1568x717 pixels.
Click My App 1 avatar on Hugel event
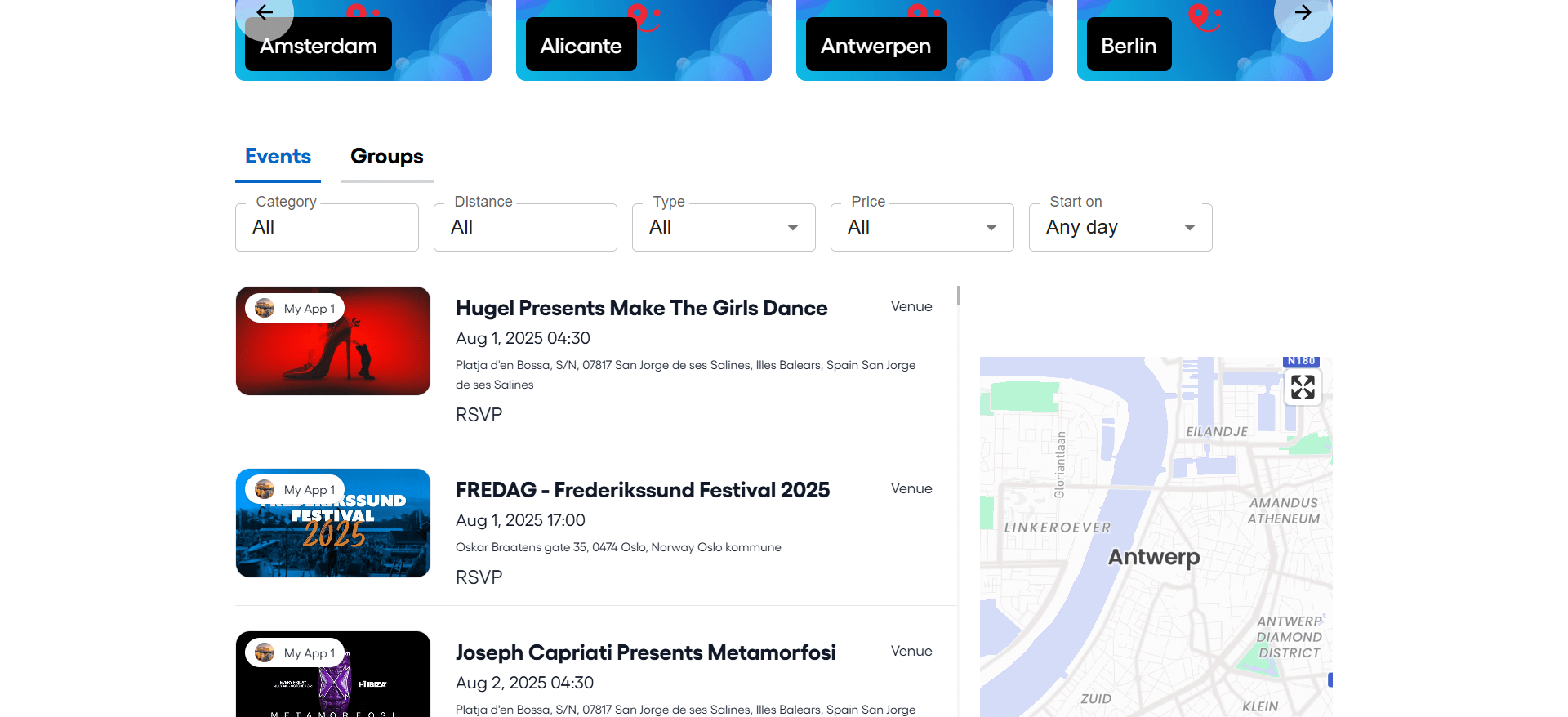265,308
